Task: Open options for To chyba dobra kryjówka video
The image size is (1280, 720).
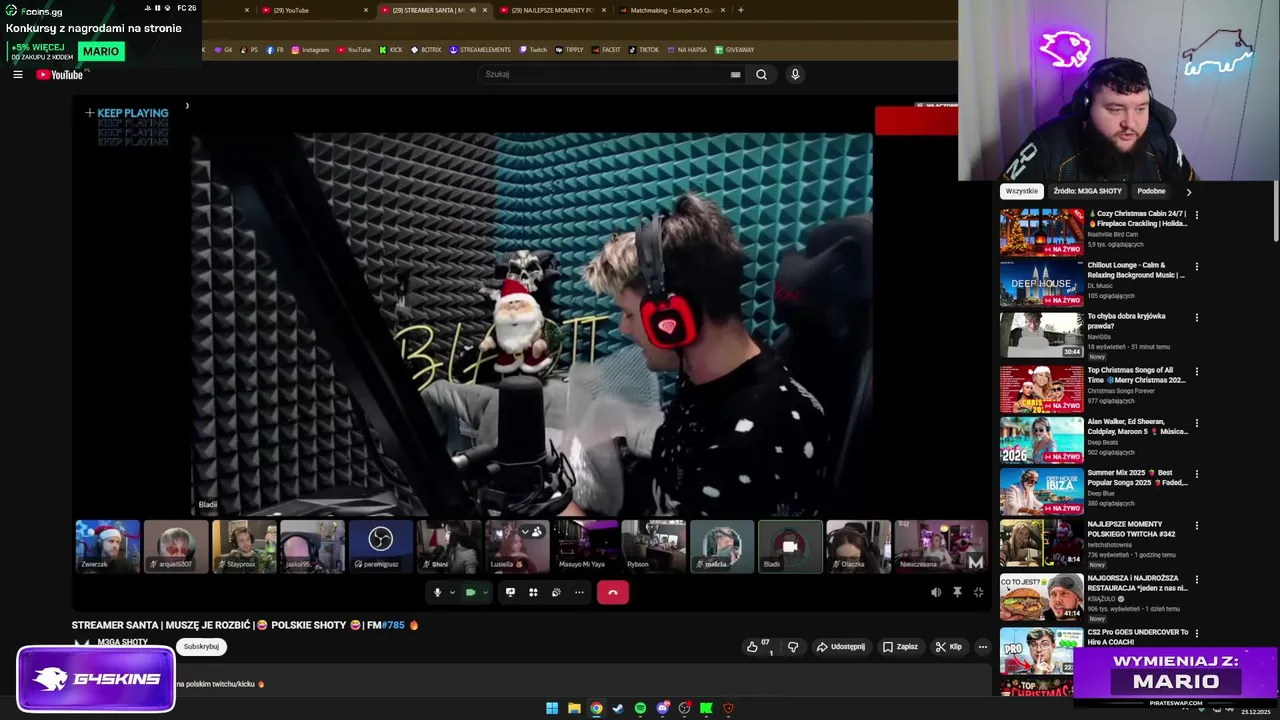Action: click(1197, 318)
